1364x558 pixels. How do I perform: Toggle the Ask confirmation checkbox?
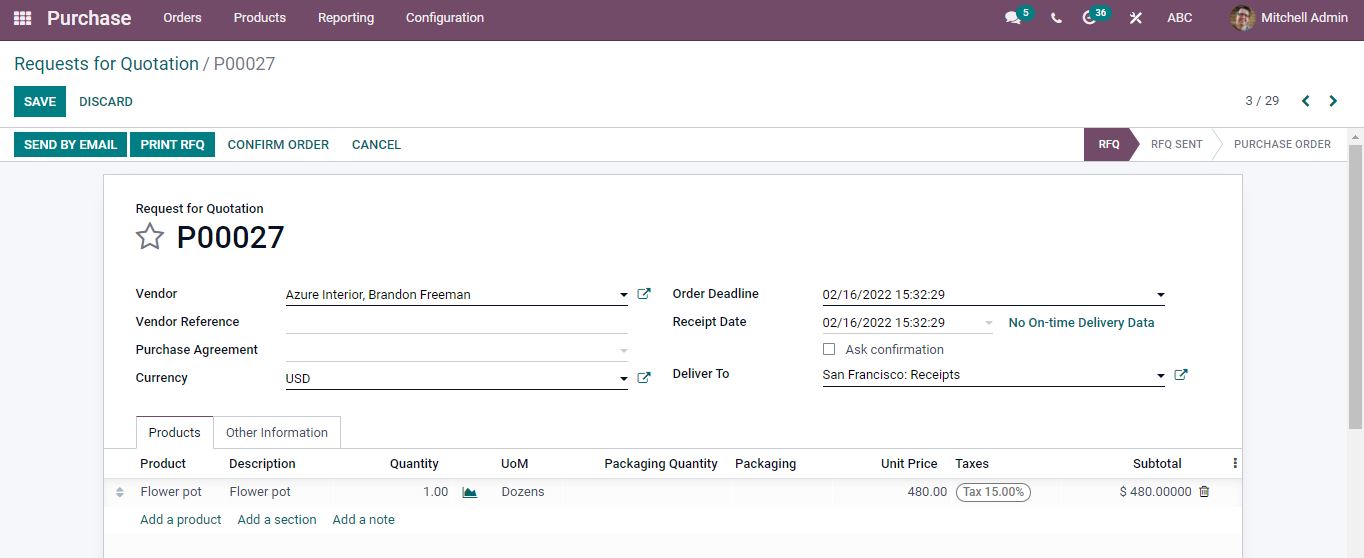pyautogui.click(x=829, y=349)
